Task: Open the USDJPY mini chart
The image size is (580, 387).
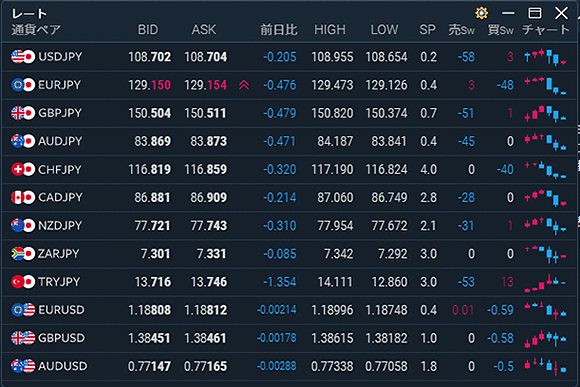Action: [545, 57]
